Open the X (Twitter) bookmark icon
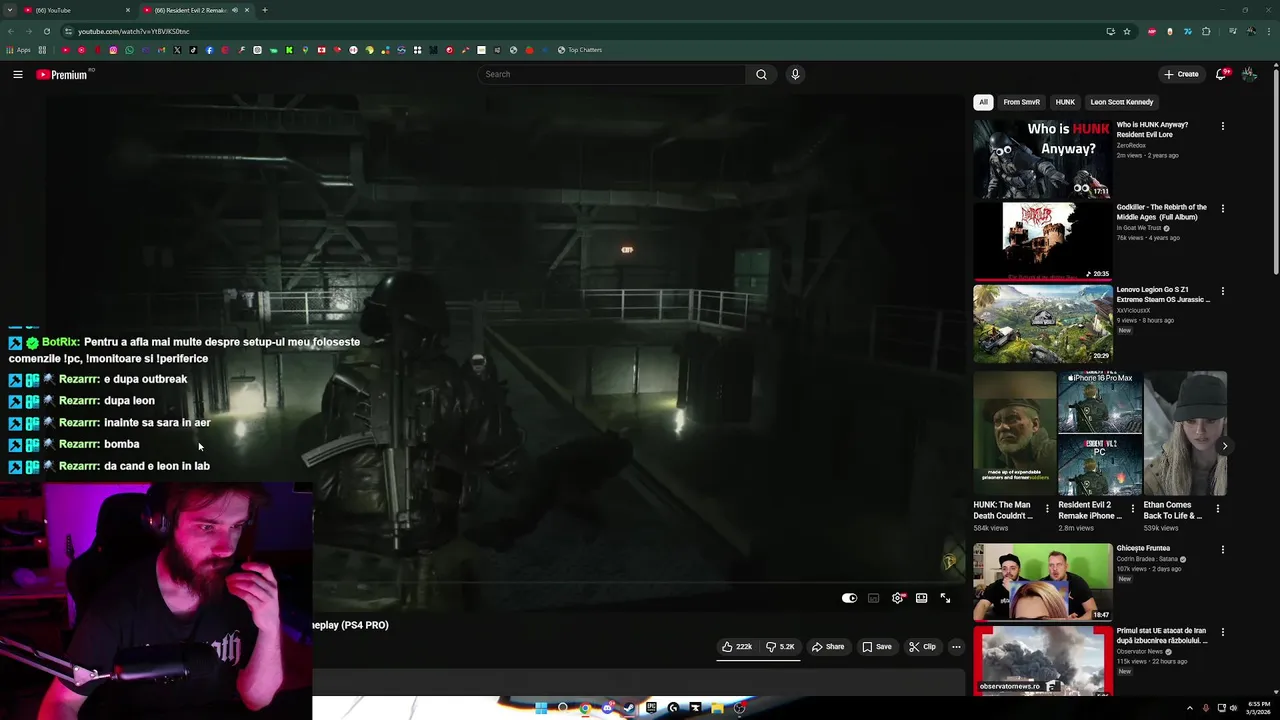The height and width of the screenshot is (720, 1280). [x=177, y=50]
